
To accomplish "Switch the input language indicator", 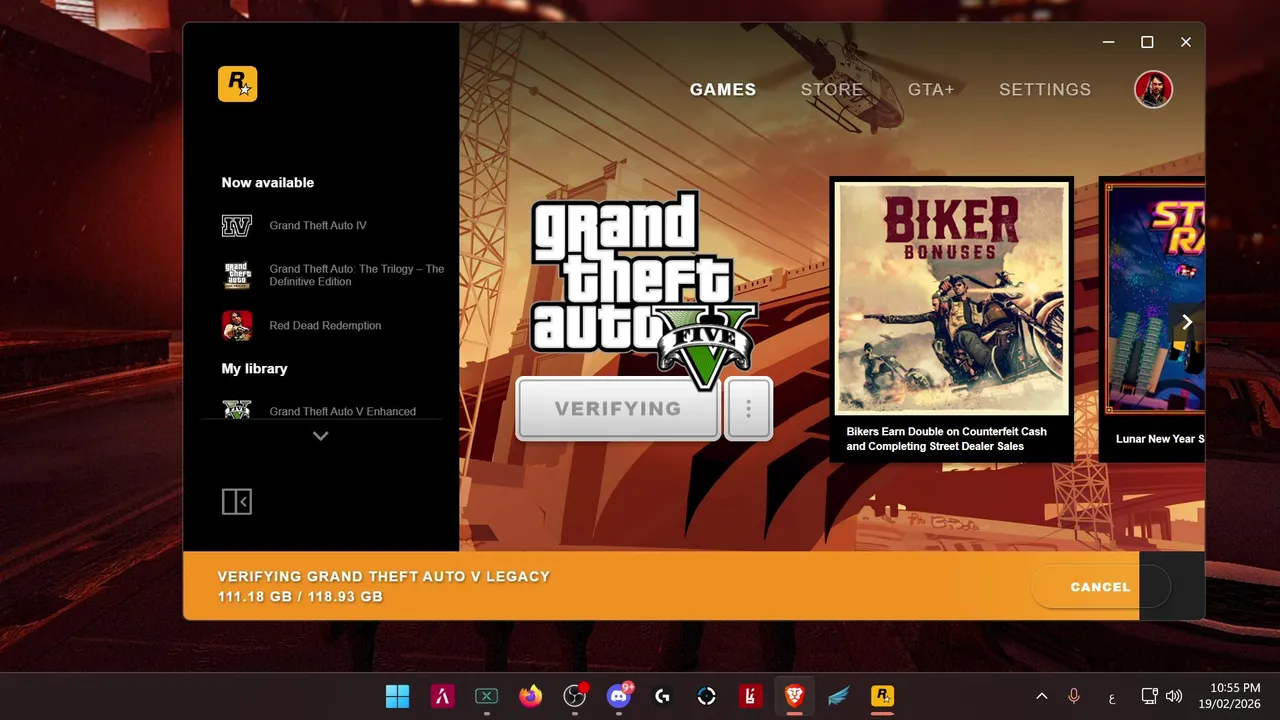I will (x=1111, y=697).
